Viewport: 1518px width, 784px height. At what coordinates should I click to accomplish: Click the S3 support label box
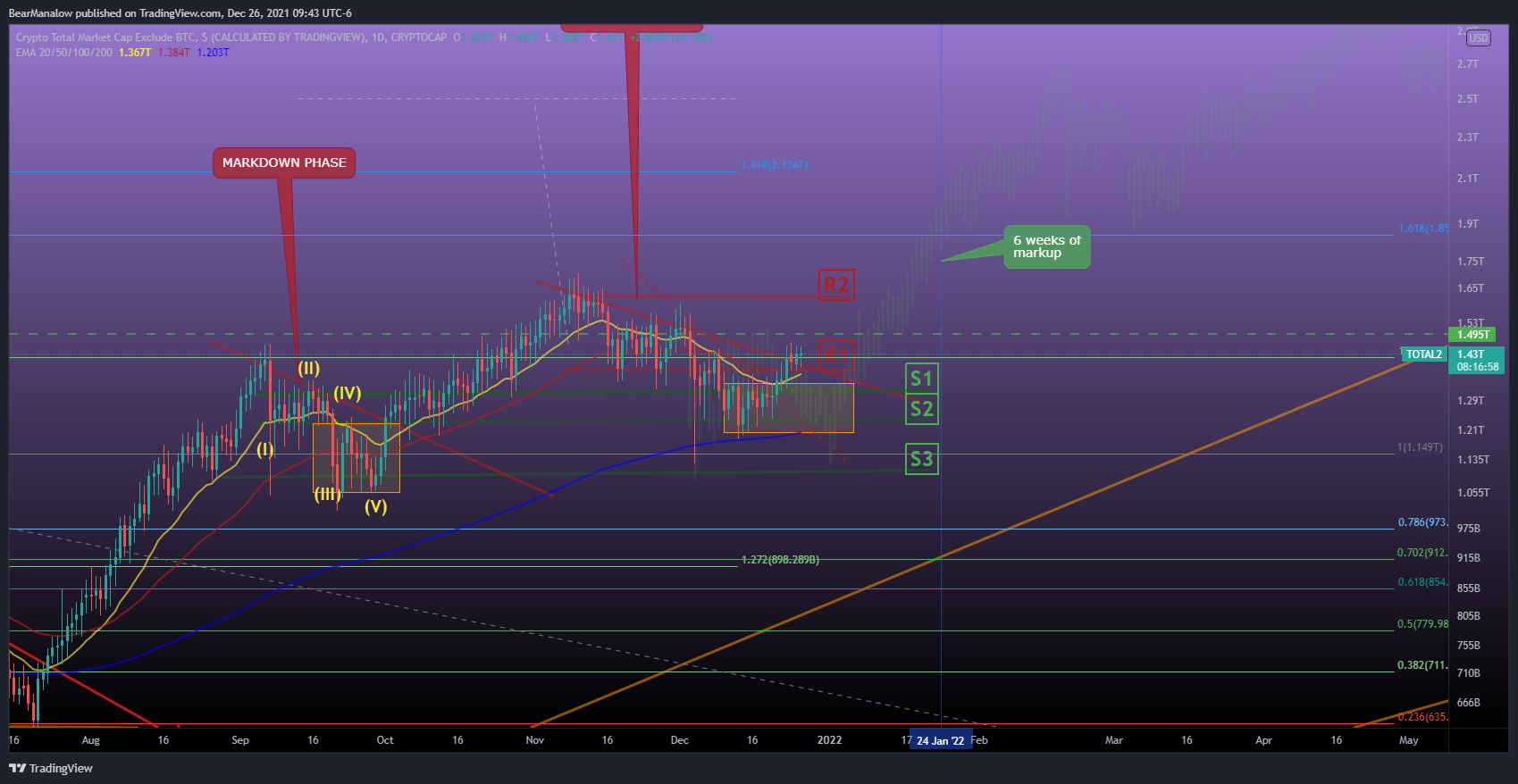click(921, 459)
